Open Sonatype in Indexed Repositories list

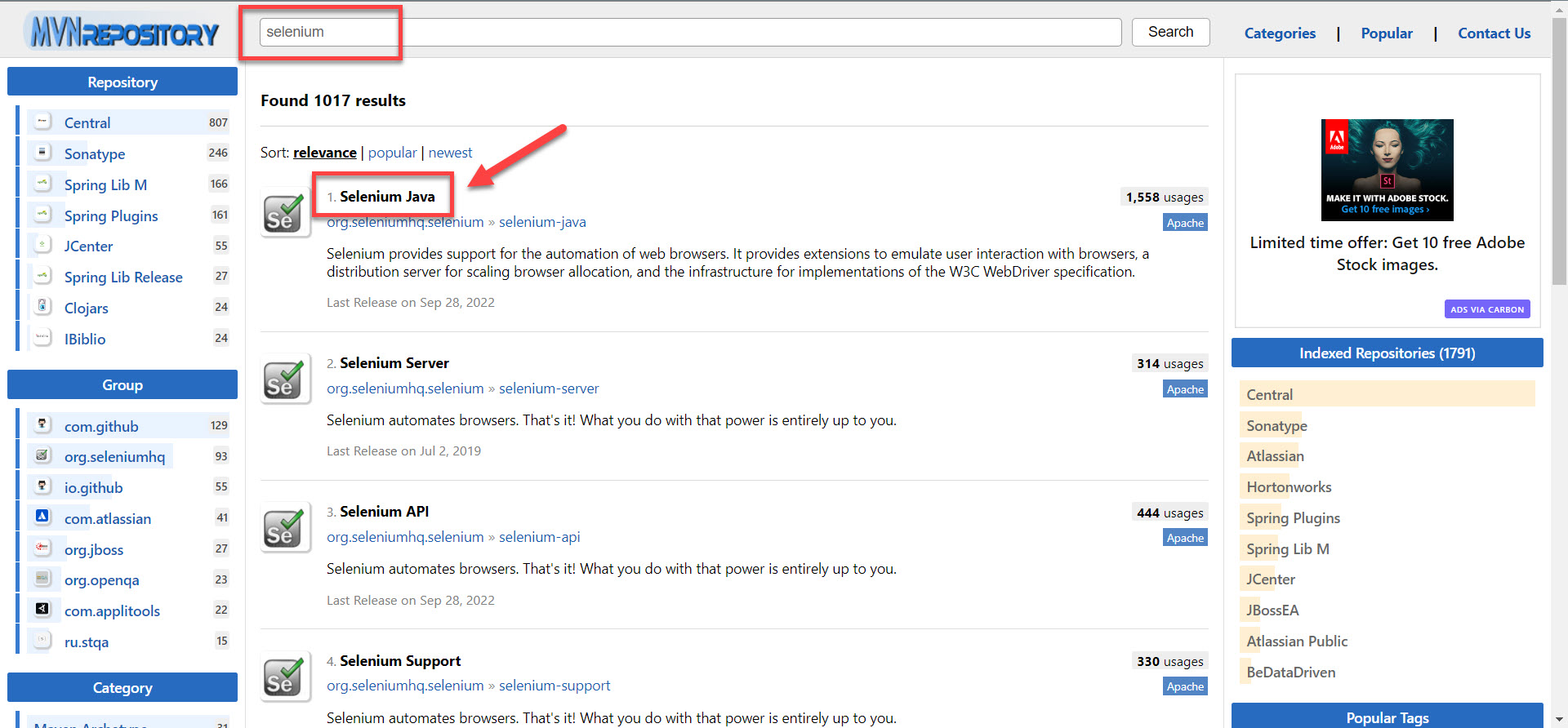(x=1276, y=426)
